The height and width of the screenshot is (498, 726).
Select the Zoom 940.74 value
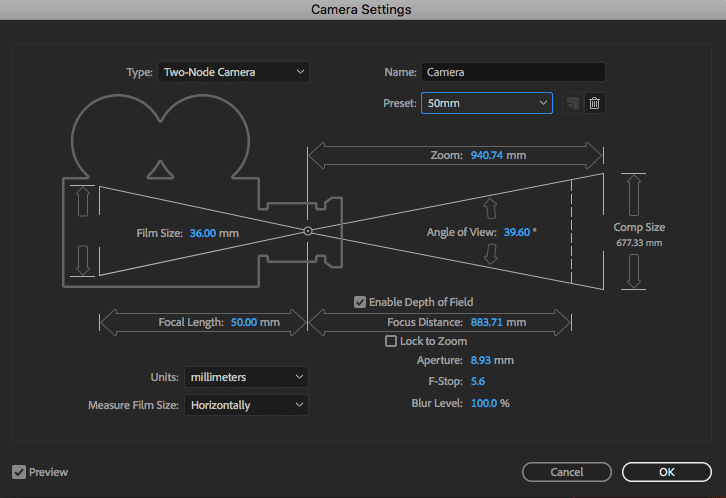click(487, 155)
